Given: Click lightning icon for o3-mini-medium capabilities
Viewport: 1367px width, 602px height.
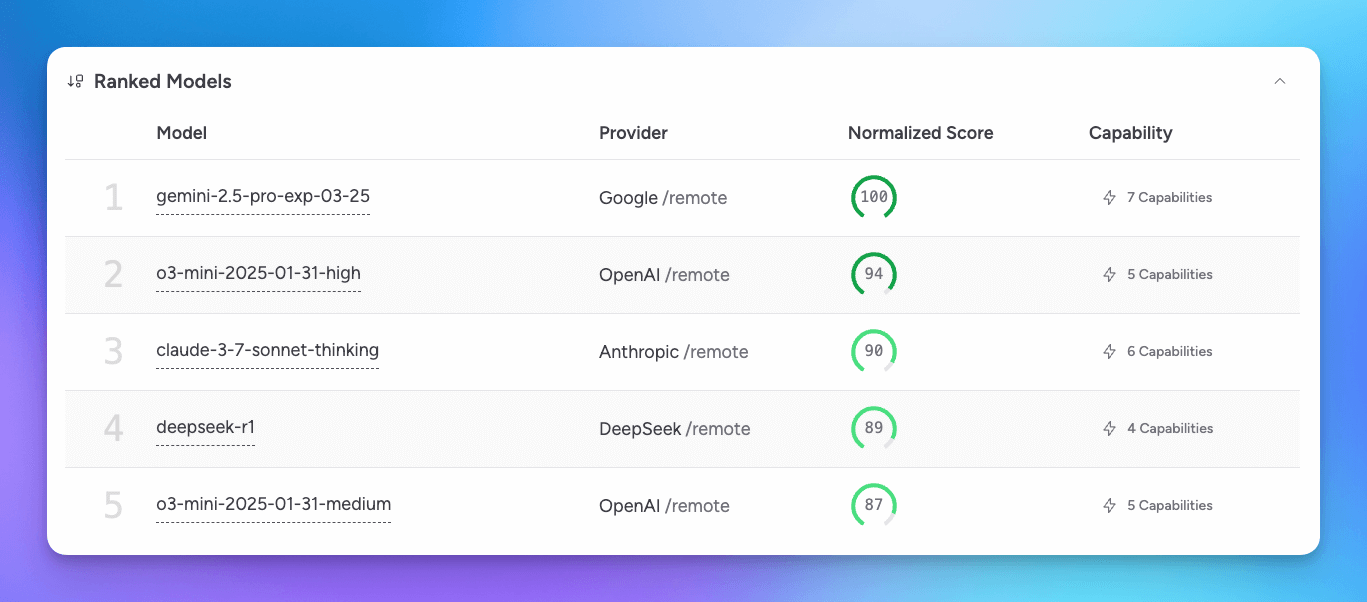Looking at the screenshot, I should [1109, 506].
